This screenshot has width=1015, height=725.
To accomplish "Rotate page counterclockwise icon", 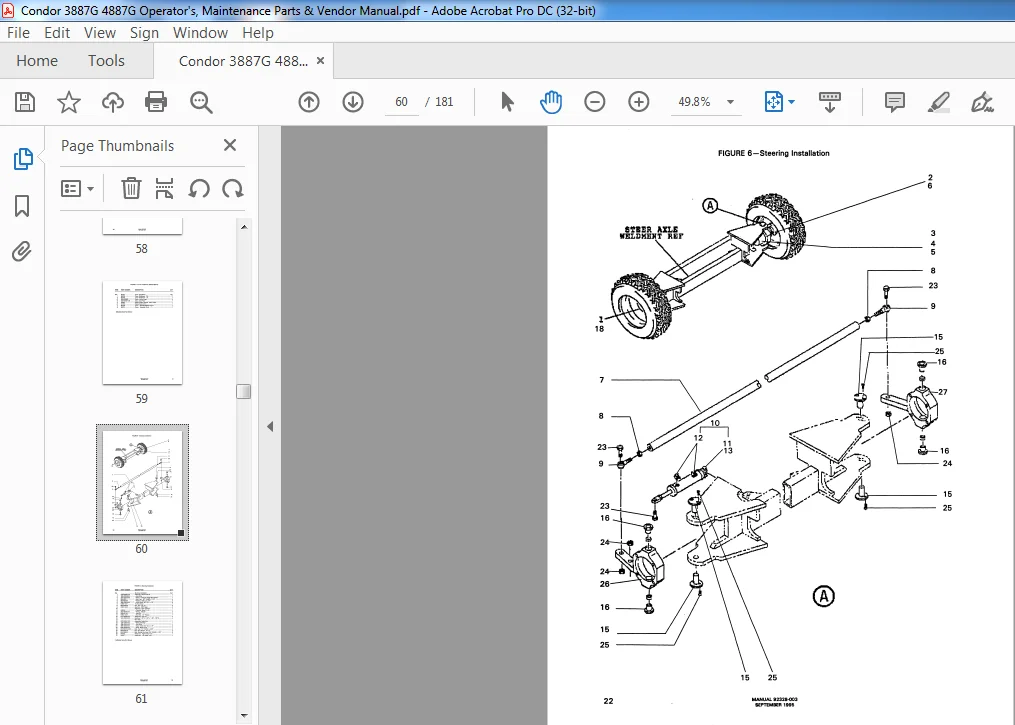I will click(199, 188).
